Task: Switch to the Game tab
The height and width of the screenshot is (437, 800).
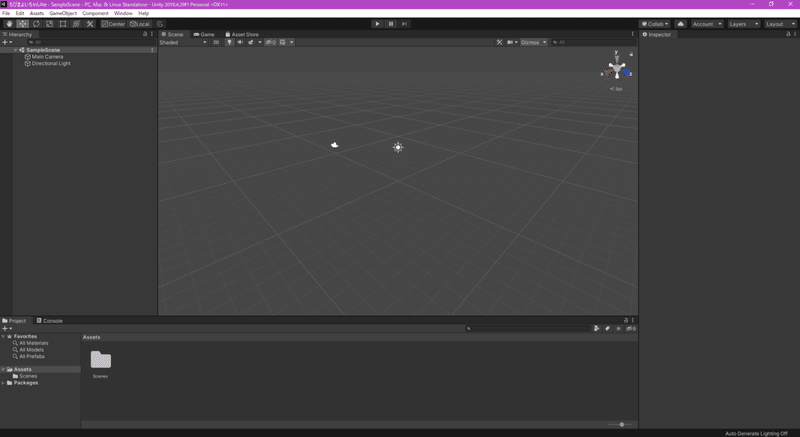Action: (204, 35)
